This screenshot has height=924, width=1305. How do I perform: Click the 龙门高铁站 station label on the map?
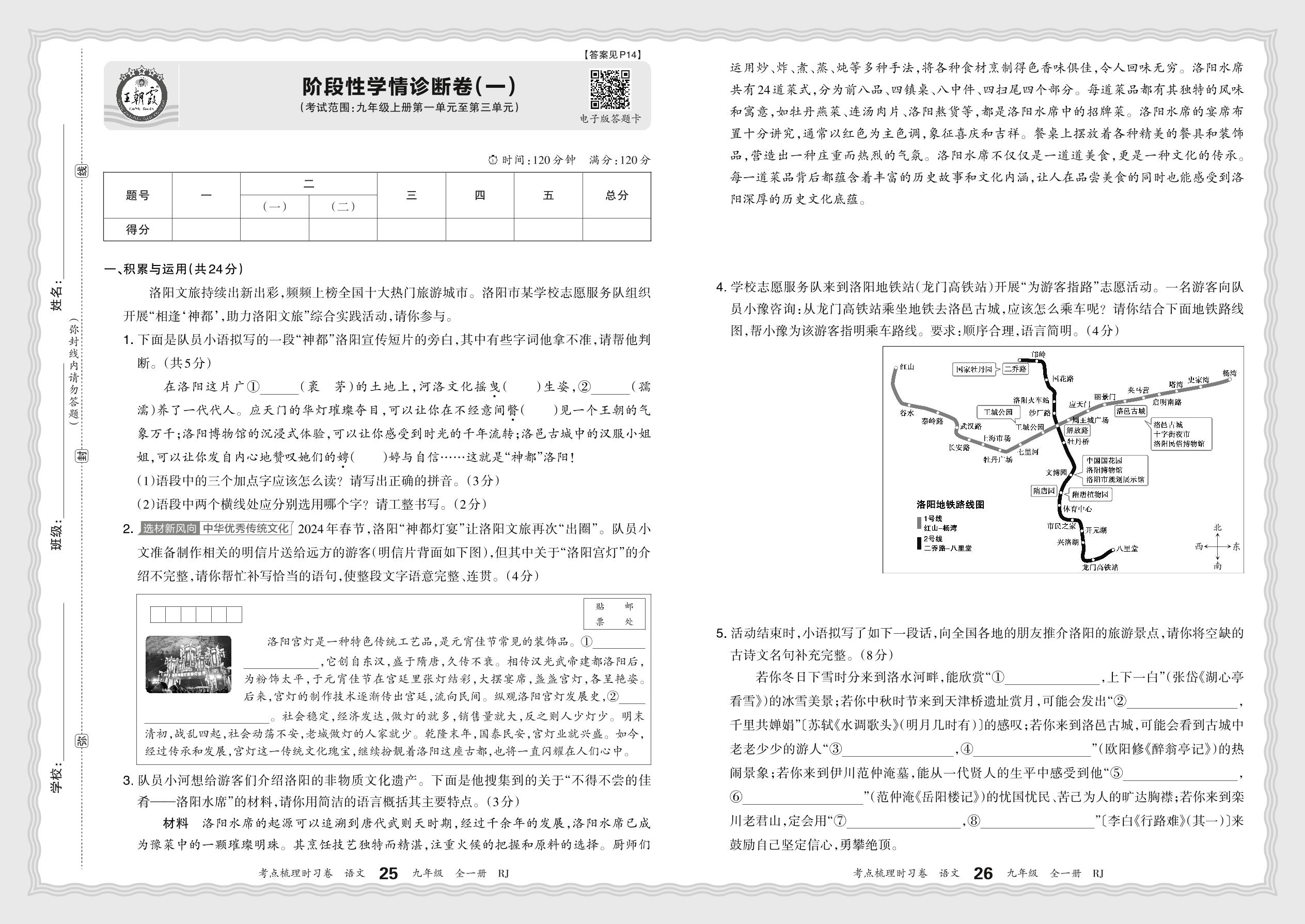[1099, 567]
